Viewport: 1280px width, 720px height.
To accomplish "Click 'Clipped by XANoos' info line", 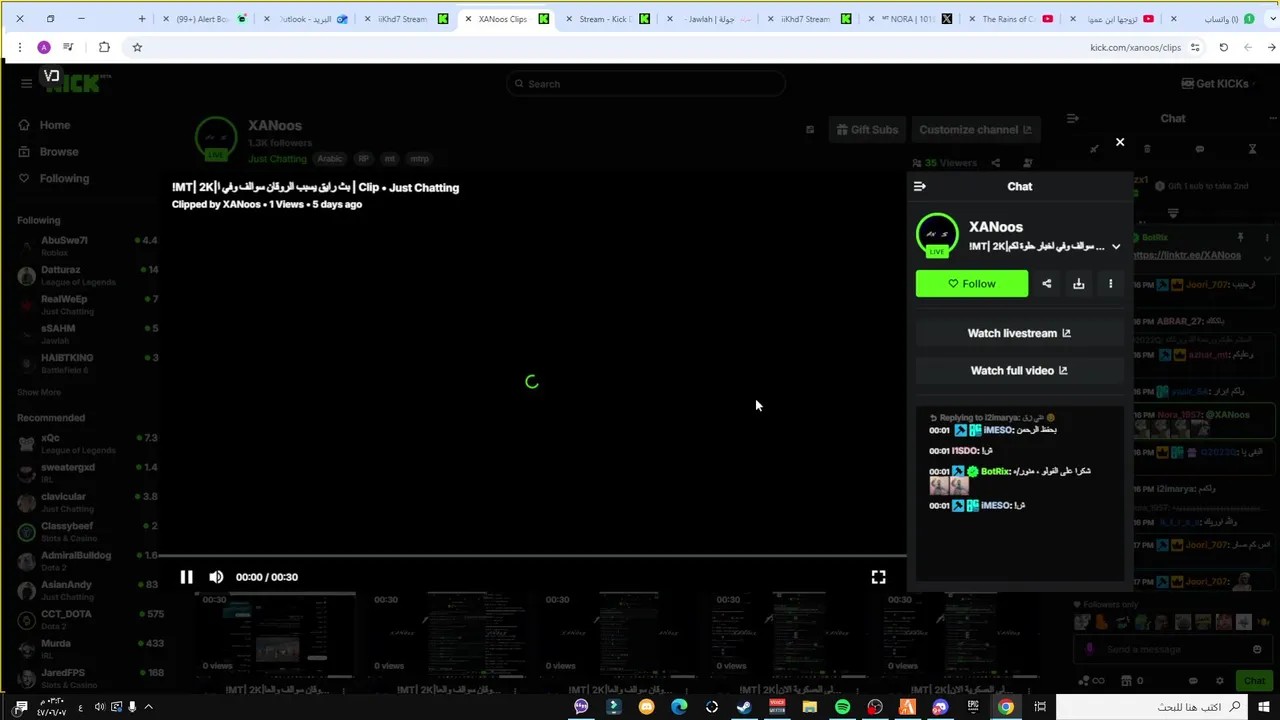I will click(266, 204).
